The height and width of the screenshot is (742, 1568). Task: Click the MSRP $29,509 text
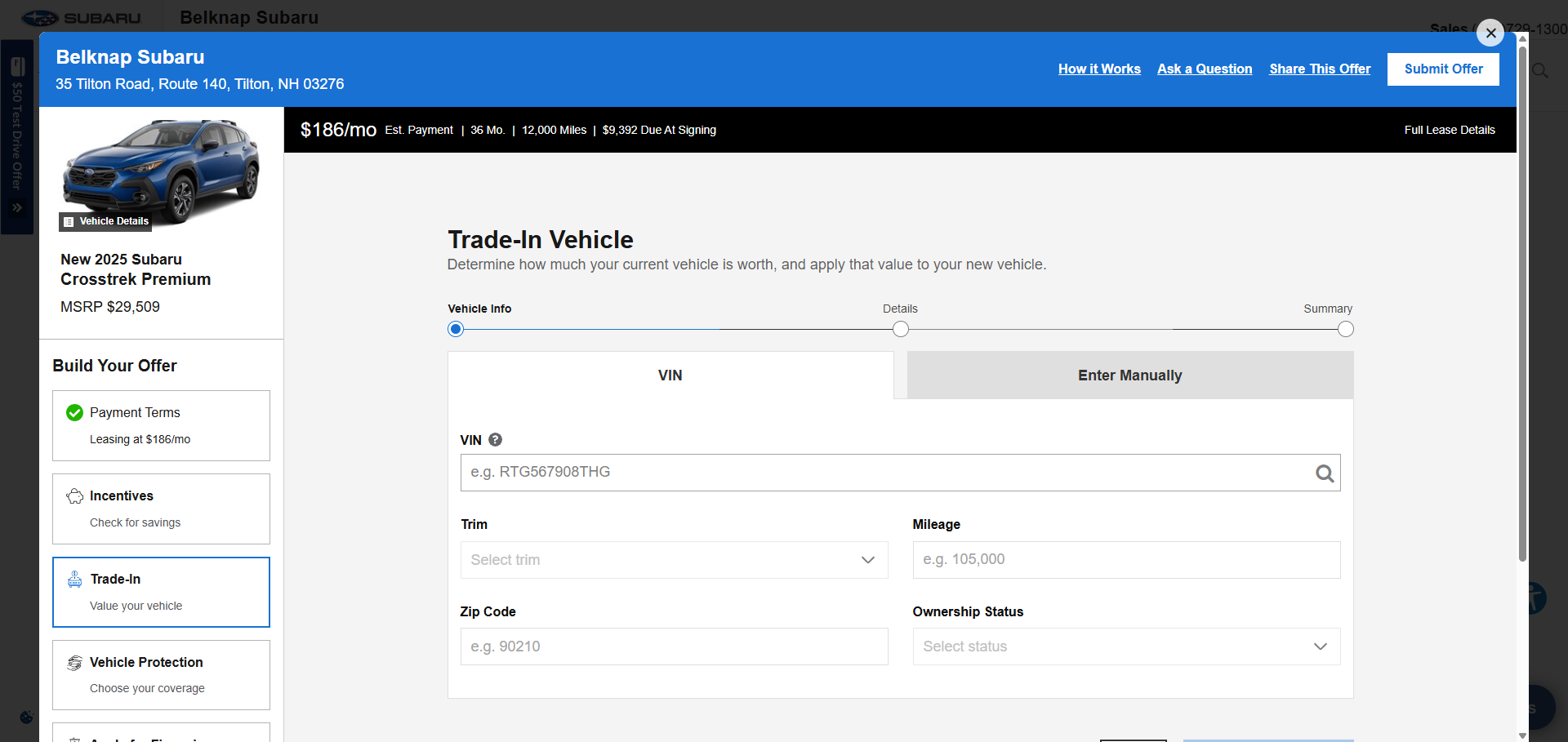[x=110, y=307]
